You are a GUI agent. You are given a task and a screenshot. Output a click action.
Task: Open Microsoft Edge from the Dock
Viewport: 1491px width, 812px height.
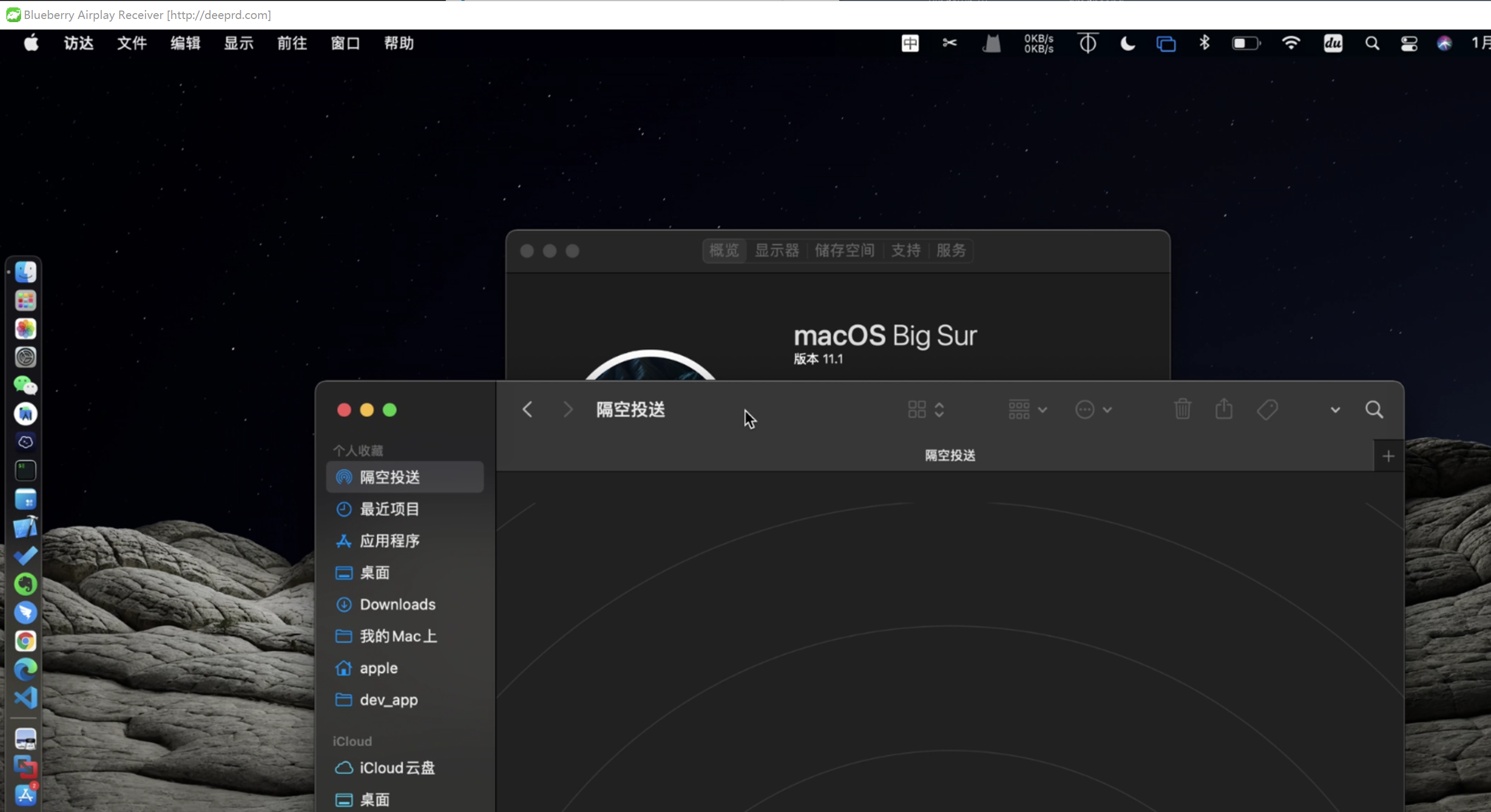pyautogui.click(x=25, y=669)
